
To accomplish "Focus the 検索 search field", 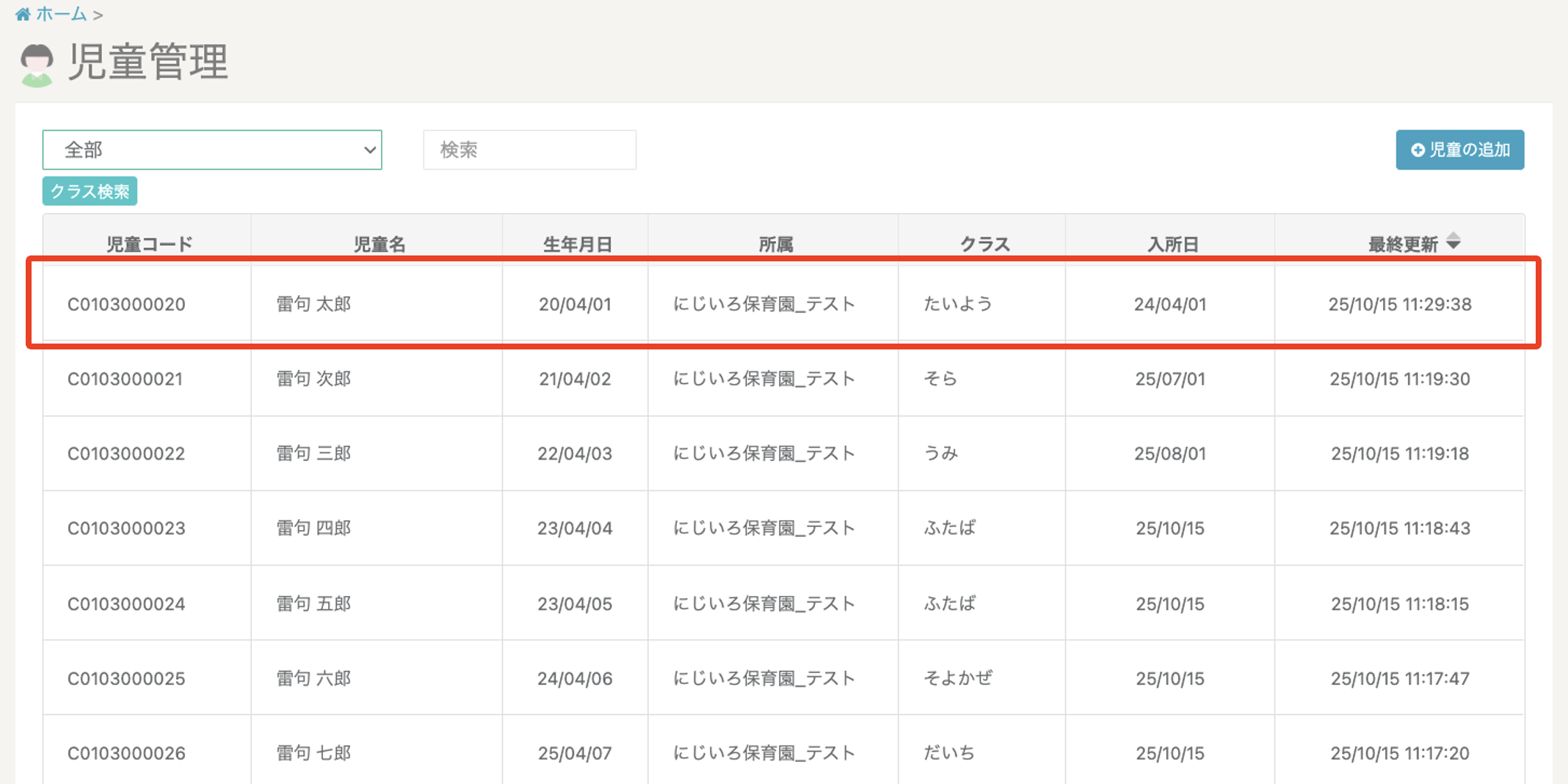I will coord(529,150).
